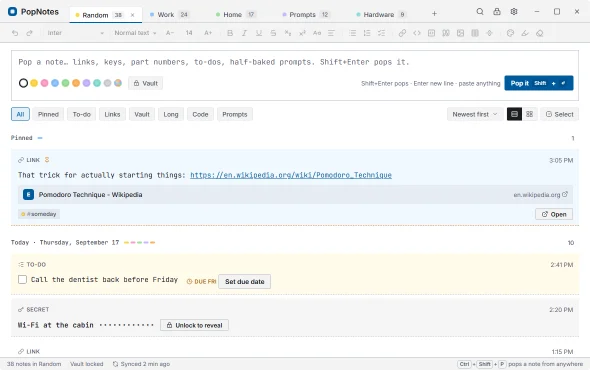The height and width of the screenshot is (370, 590).
Task: Switch to the Work tab
Action: (x=169, y=15)
